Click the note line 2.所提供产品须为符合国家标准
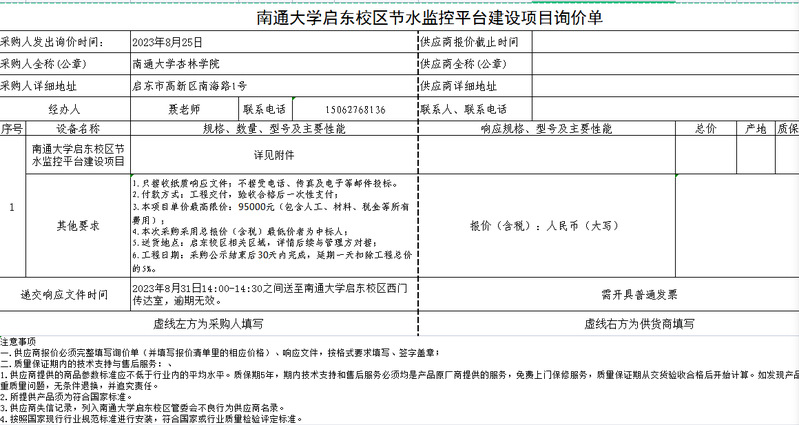Image resolution: width=799 pixels, height=425 pixels. point(66,397)
